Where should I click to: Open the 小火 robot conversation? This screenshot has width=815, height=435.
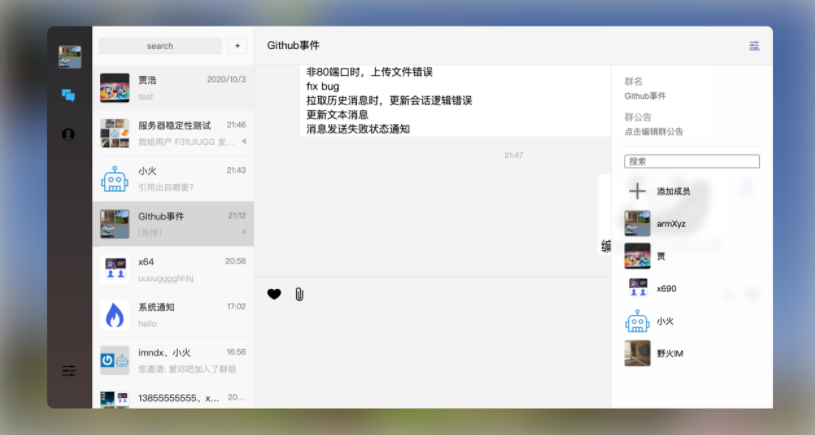point(173,178)
